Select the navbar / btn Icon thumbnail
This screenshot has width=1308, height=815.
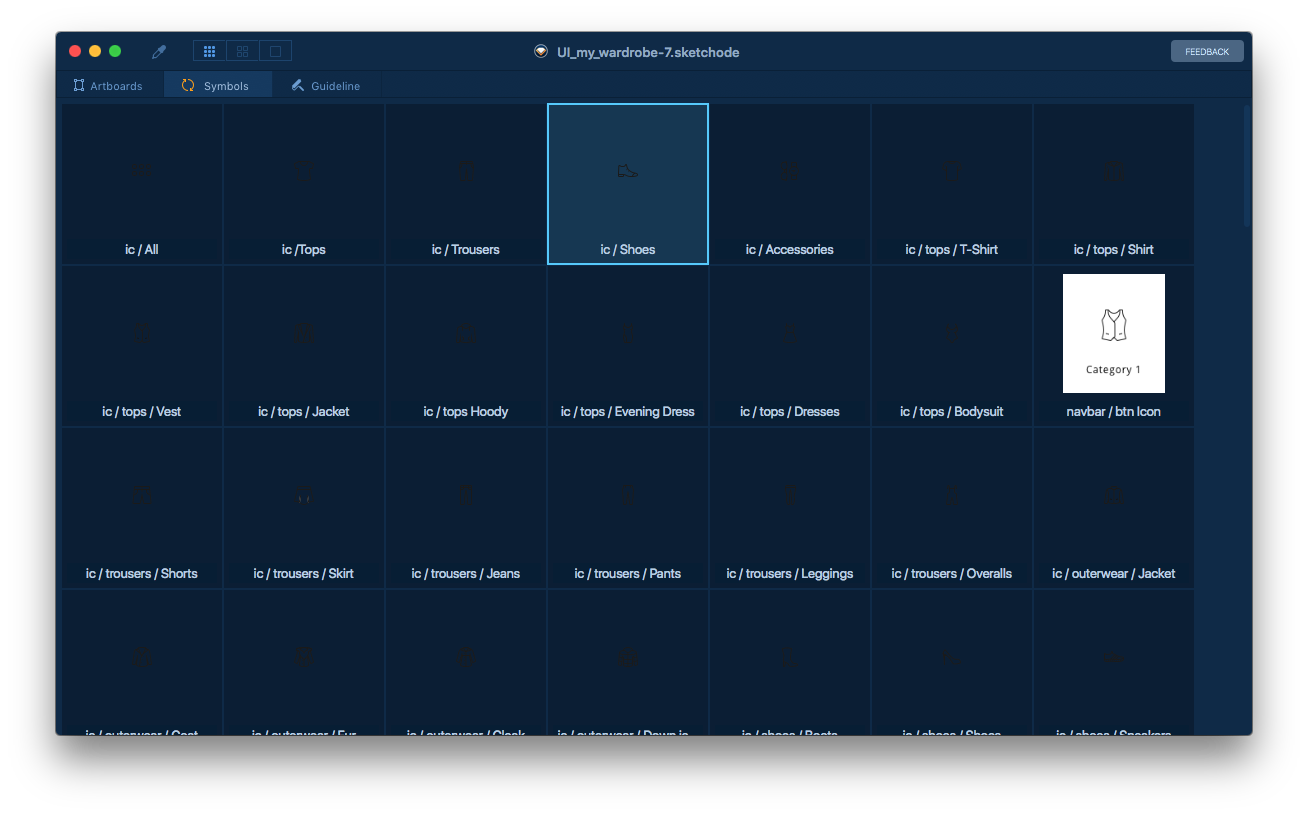point(1113,333)
